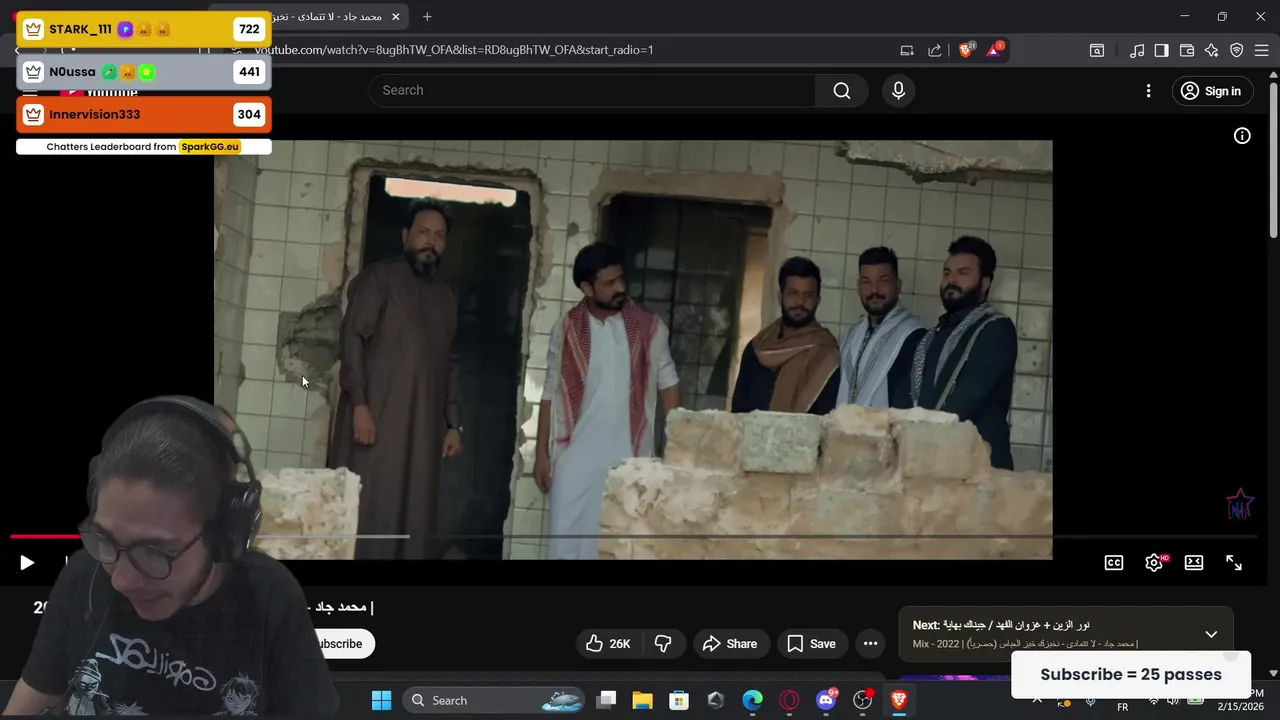Click into the YouTube search field

tap(593, 90)
